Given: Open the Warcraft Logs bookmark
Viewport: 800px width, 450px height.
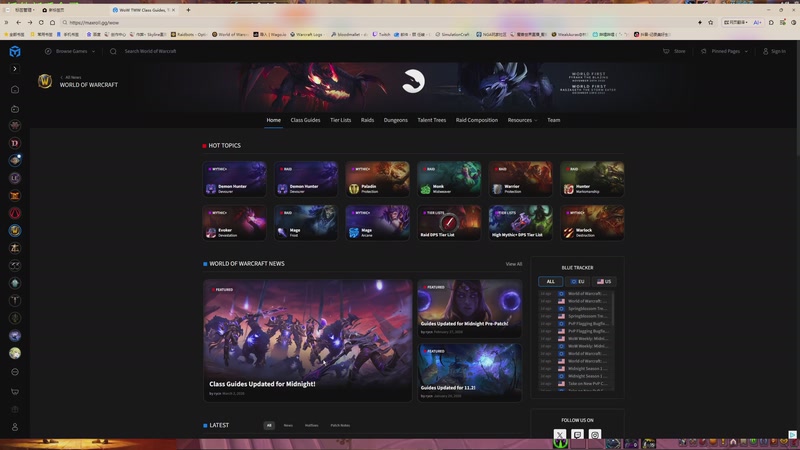Looking at the screenshot, I should coord(306,35).
